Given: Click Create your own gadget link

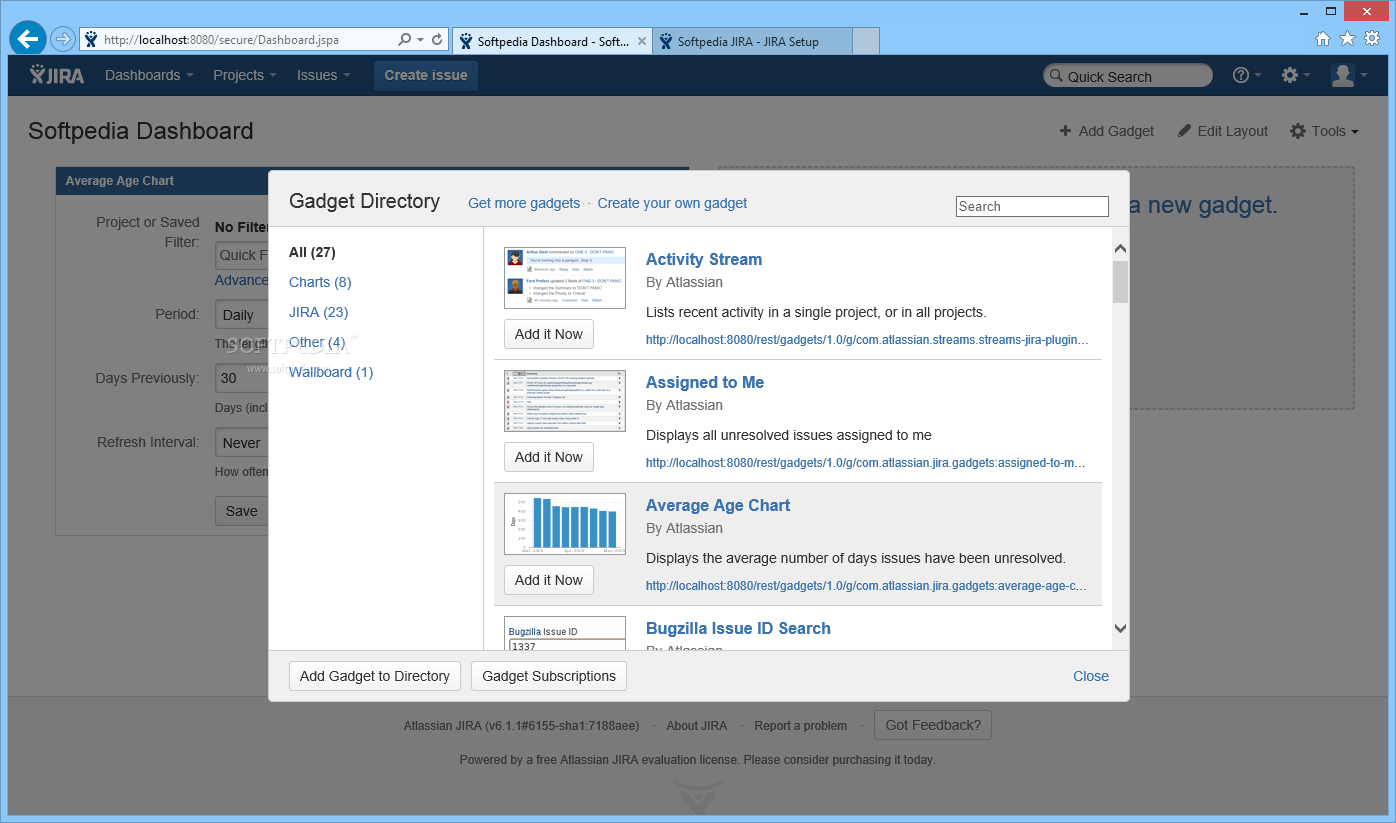Looking at the screenshot, I should pos(672,203).
